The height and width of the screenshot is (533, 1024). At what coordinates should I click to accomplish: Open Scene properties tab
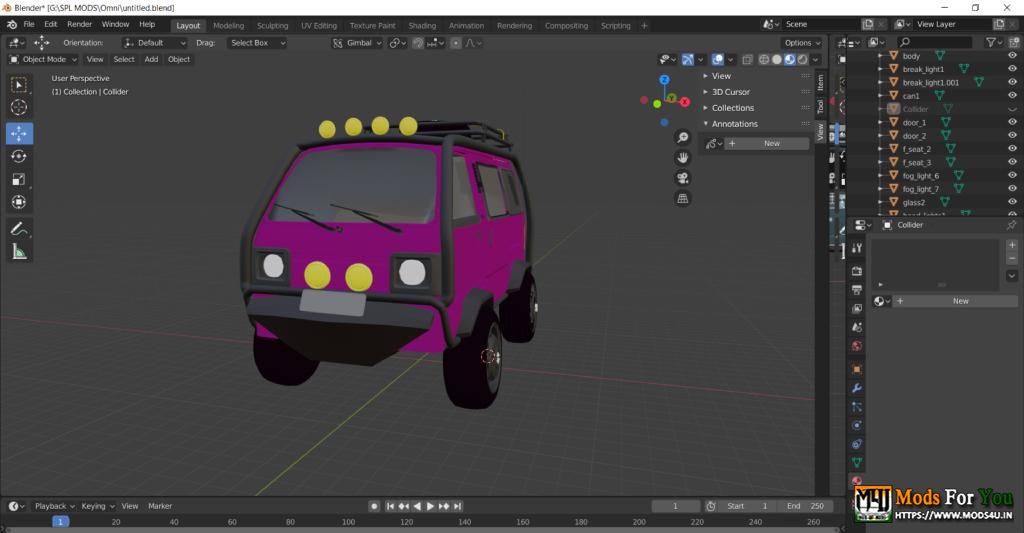click(857, 327)
